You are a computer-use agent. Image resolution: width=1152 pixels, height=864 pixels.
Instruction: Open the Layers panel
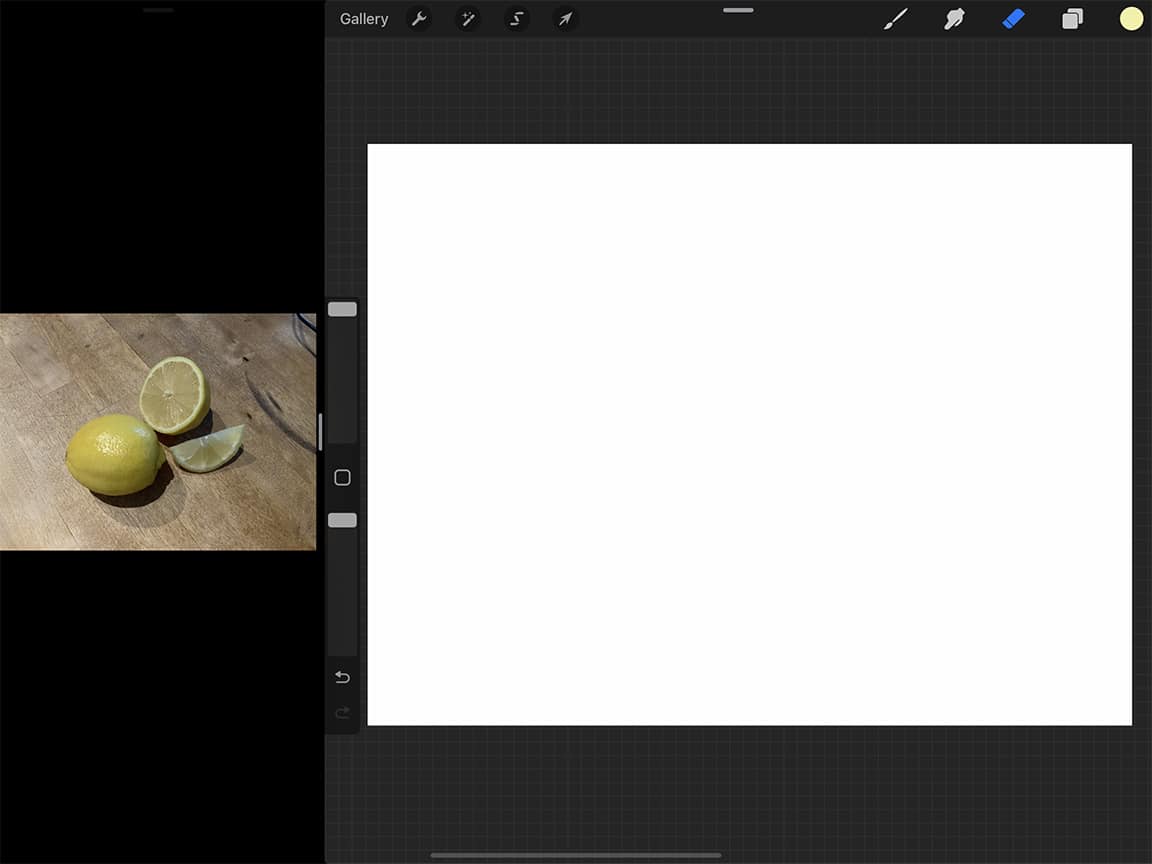click(x=1072, y=18)
